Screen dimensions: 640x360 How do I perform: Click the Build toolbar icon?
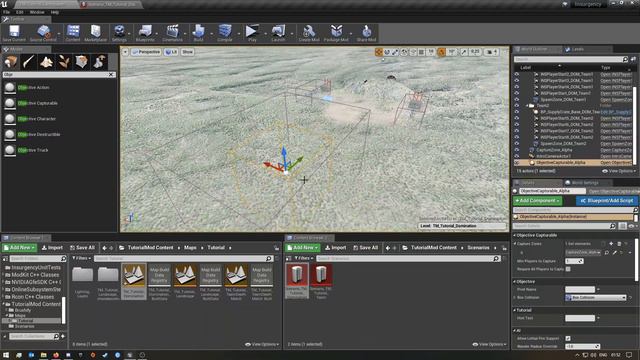pos(198,33)
